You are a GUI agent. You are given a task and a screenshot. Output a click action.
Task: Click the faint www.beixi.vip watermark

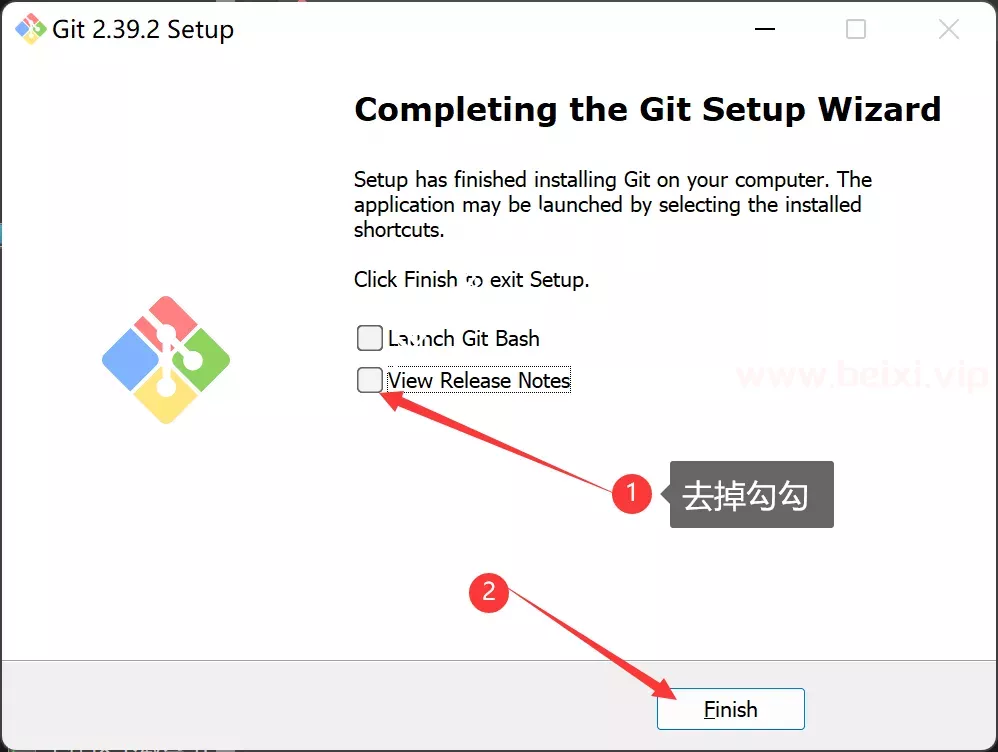pos(862,376)
